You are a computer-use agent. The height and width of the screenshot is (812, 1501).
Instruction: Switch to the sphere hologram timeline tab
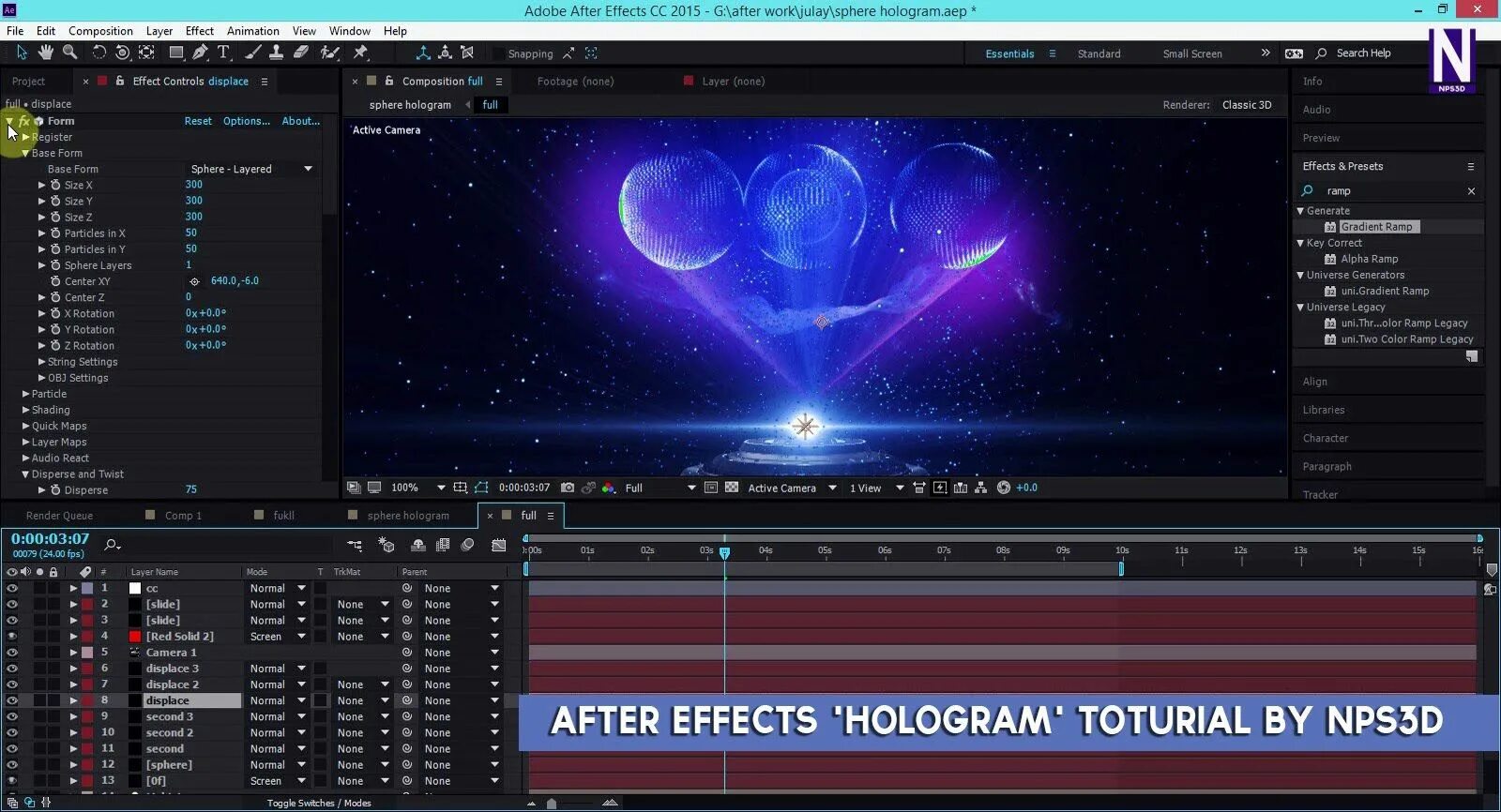(x=408, y=516)
